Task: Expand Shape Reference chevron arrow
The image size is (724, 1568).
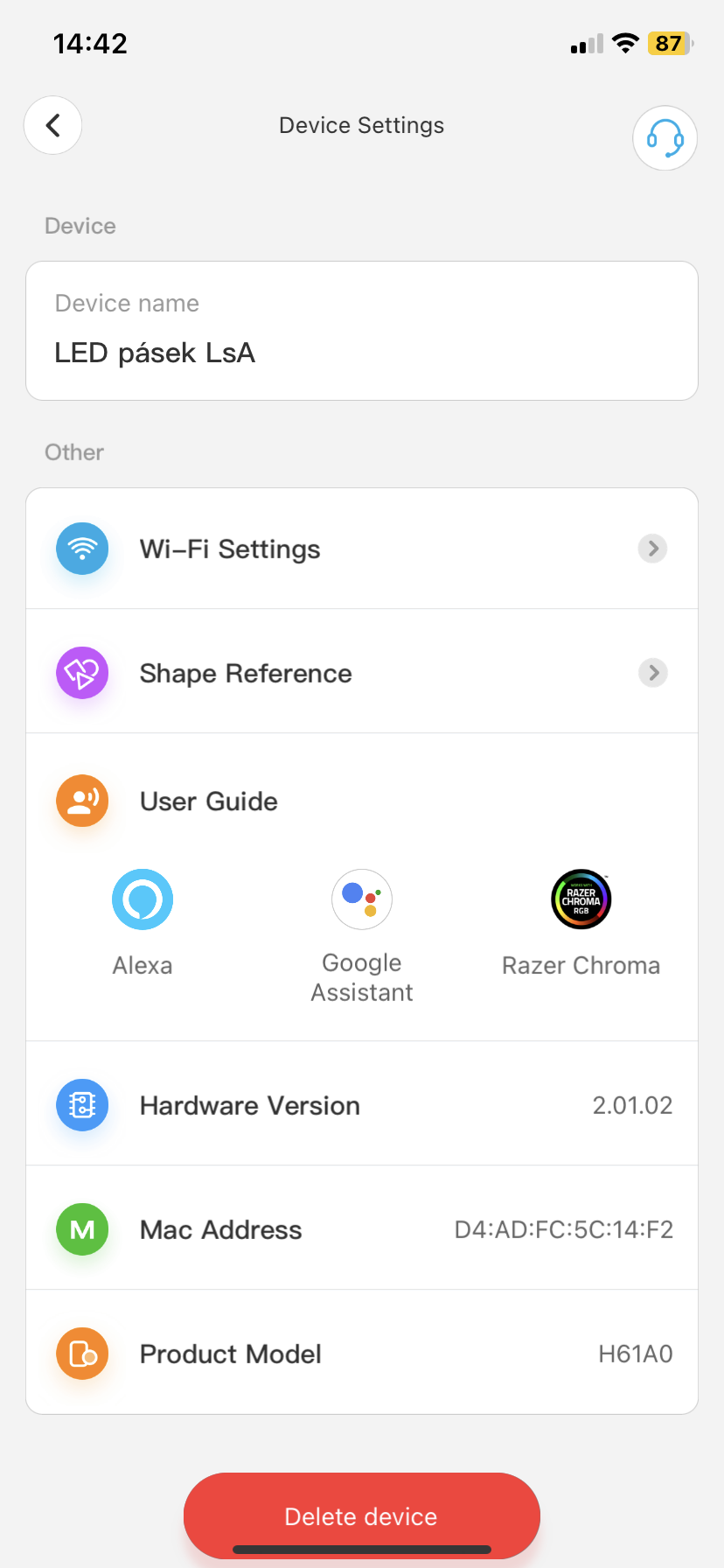Action: pos(652,673)
